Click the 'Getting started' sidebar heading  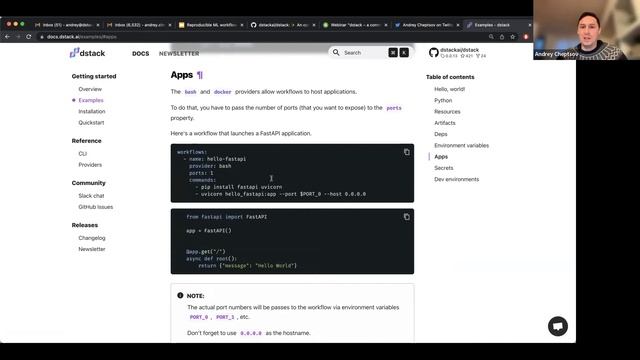94,76
